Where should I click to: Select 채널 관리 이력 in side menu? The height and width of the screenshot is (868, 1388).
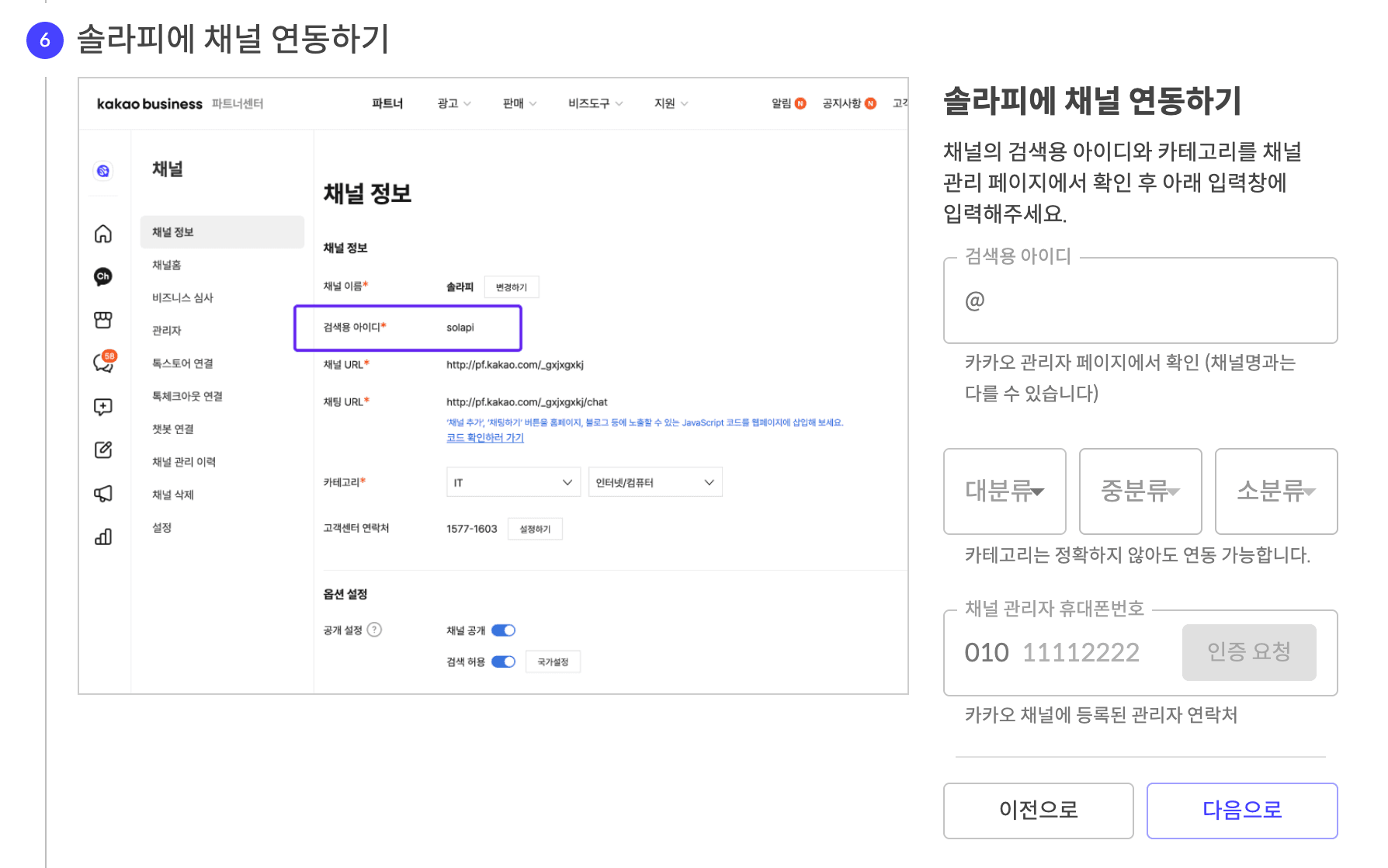(x=184, y=461)
